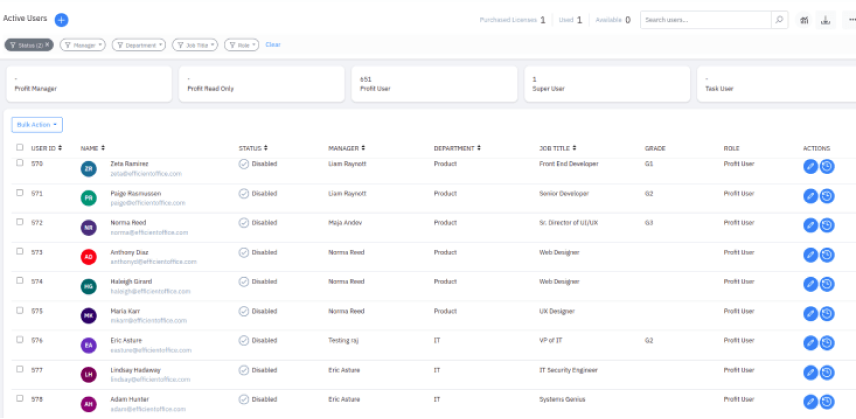Sort by Job Title column header
Viewport: 856px width, 419px height.
coord(558,148)
